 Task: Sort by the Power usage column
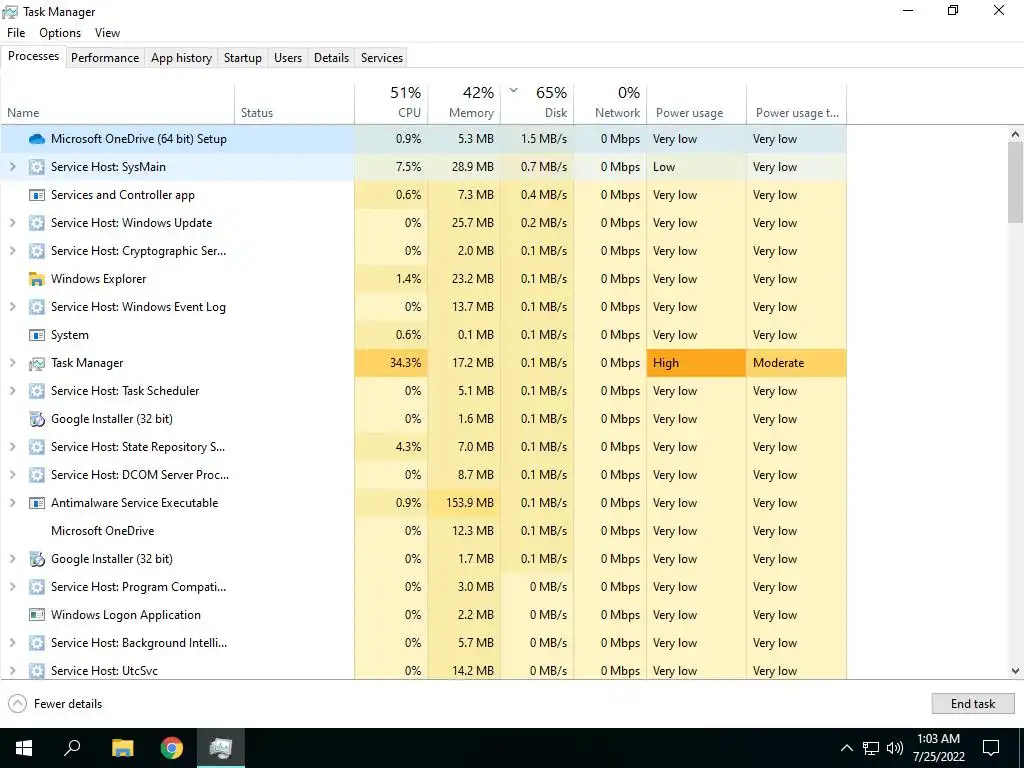(x=696, y=104)
